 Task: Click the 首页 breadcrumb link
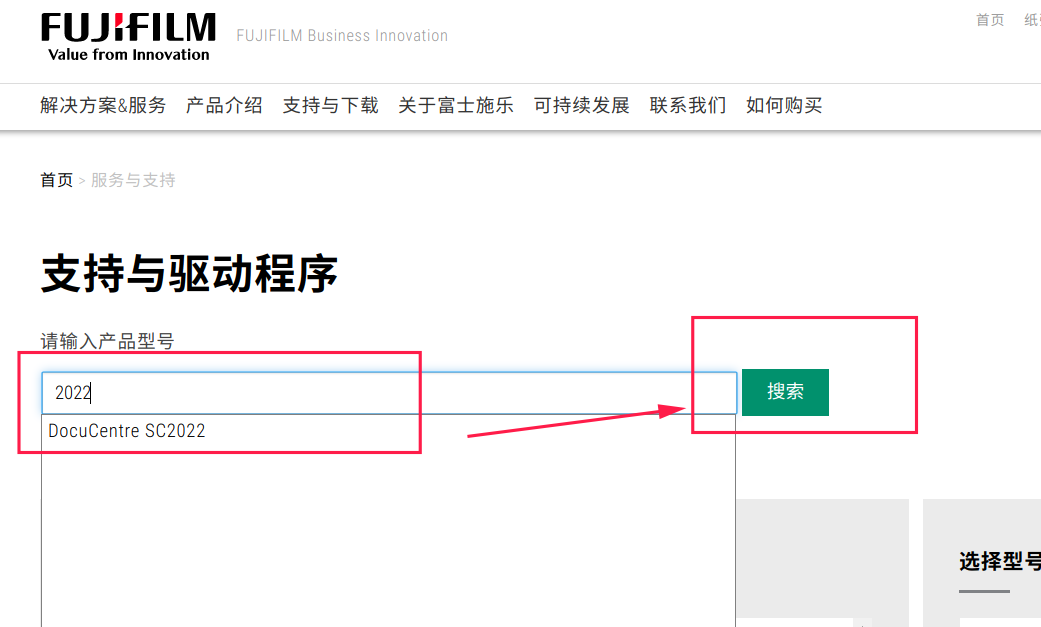pyautogui.click(x=56, y=180)
